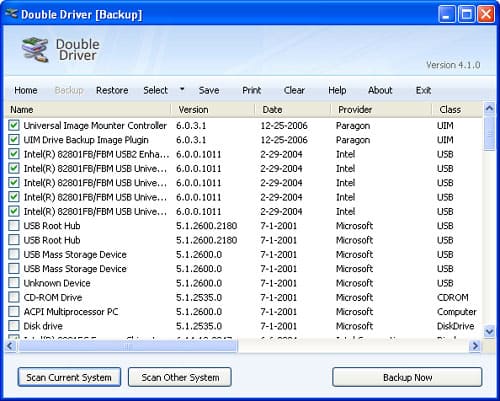Select the ACPI Multiprocessor PC name

(x=71, y=312)
